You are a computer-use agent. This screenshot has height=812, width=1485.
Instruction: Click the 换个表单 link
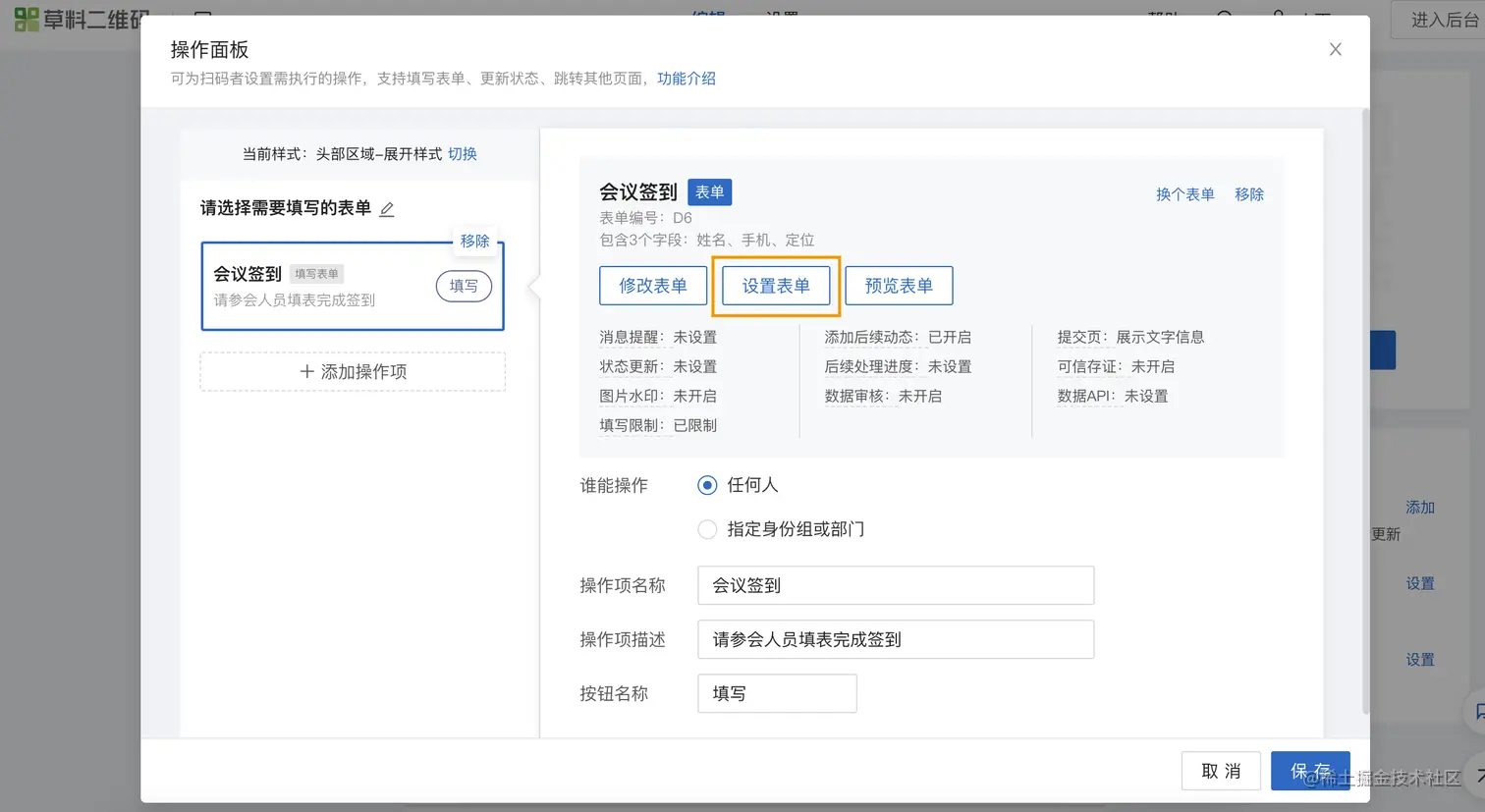point(1184,194)
